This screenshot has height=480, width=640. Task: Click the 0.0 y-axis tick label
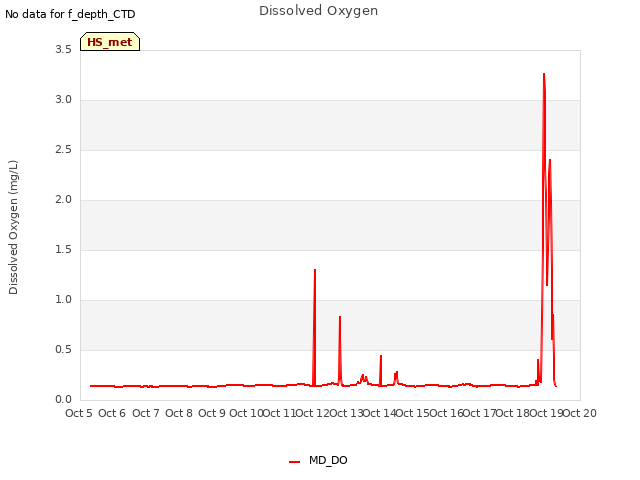[x=63, y=400]
